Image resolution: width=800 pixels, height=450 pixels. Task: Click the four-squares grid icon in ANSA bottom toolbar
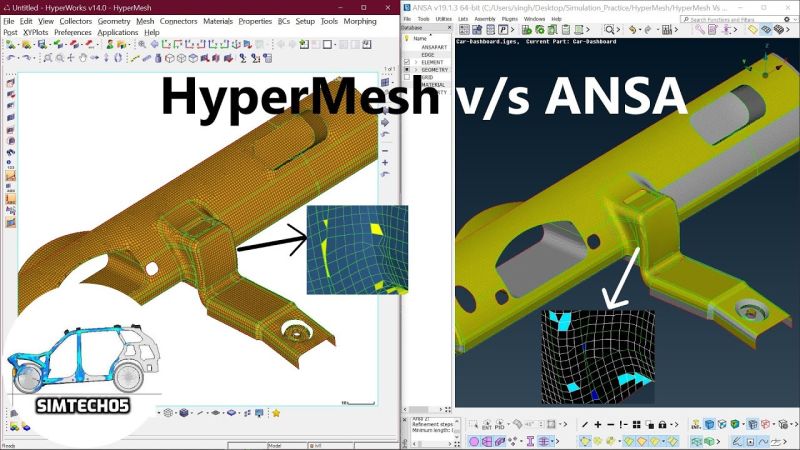point(636,424)
